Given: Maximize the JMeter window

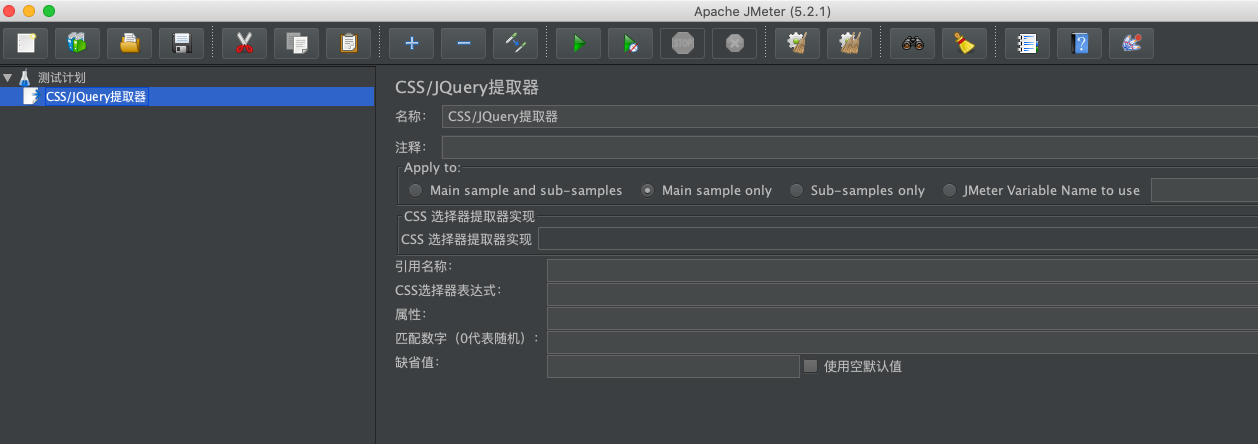Looking at the screenshot, I should click(x=49, y=10).
